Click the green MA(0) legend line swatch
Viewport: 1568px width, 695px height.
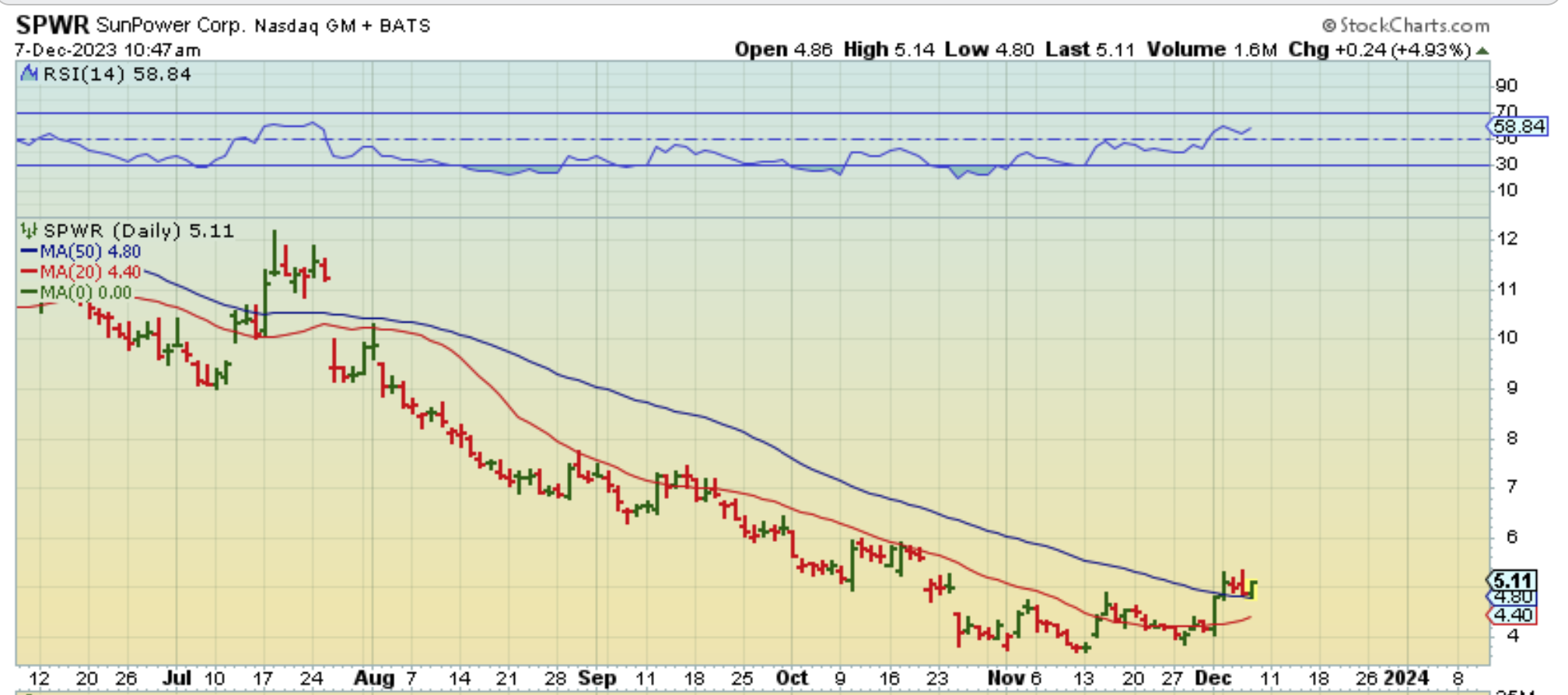[x=29, y=292]
